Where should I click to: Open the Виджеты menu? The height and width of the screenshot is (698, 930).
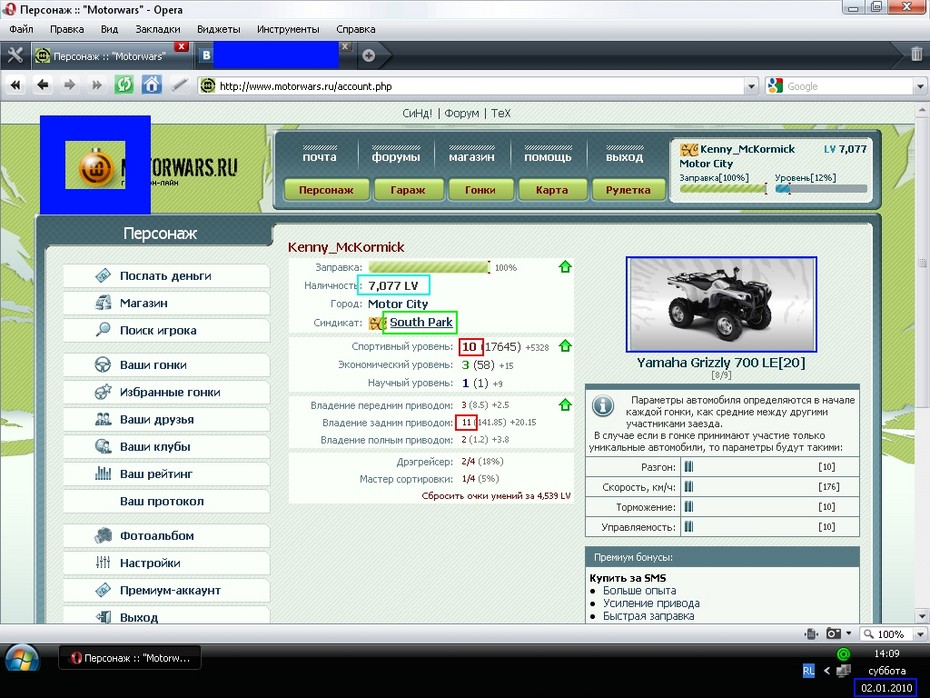pos(219,29)
